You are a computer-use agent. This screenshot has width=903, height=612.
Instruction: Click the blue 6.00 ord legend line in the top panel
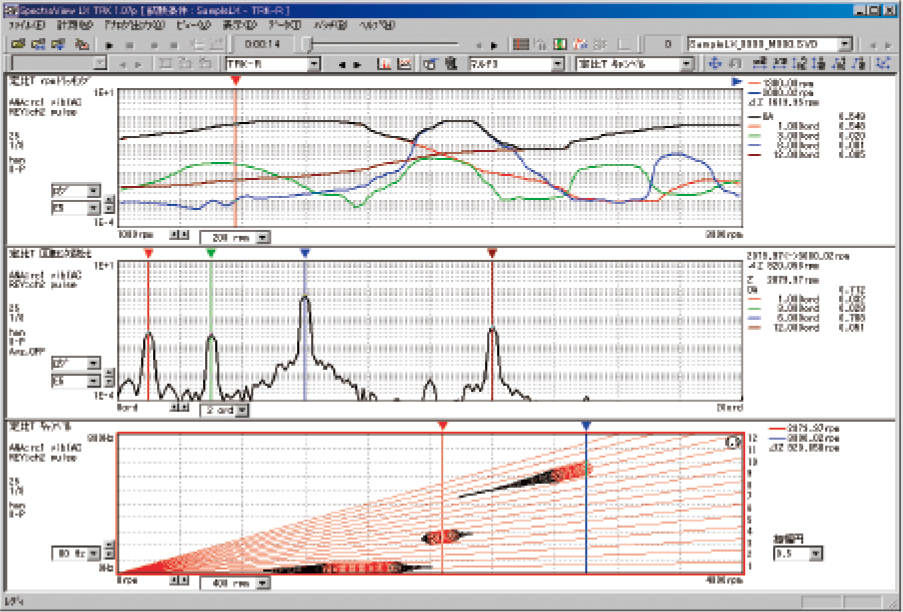(753, 146)
